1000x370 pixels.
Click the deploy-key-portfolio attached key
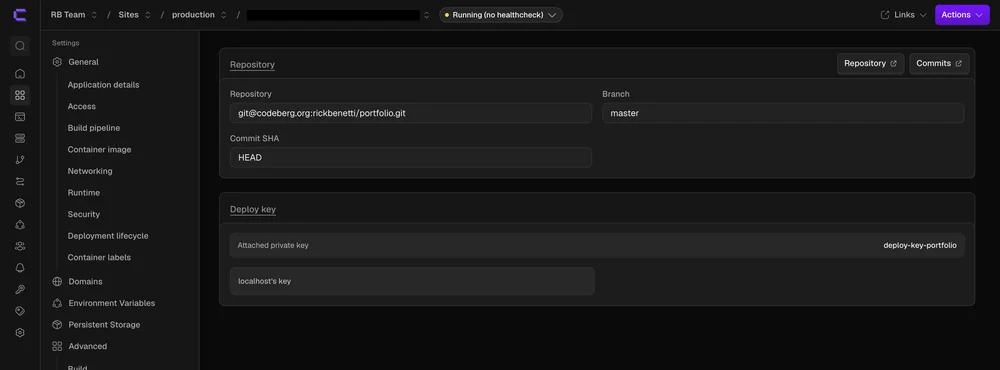[x=920, y=245]
